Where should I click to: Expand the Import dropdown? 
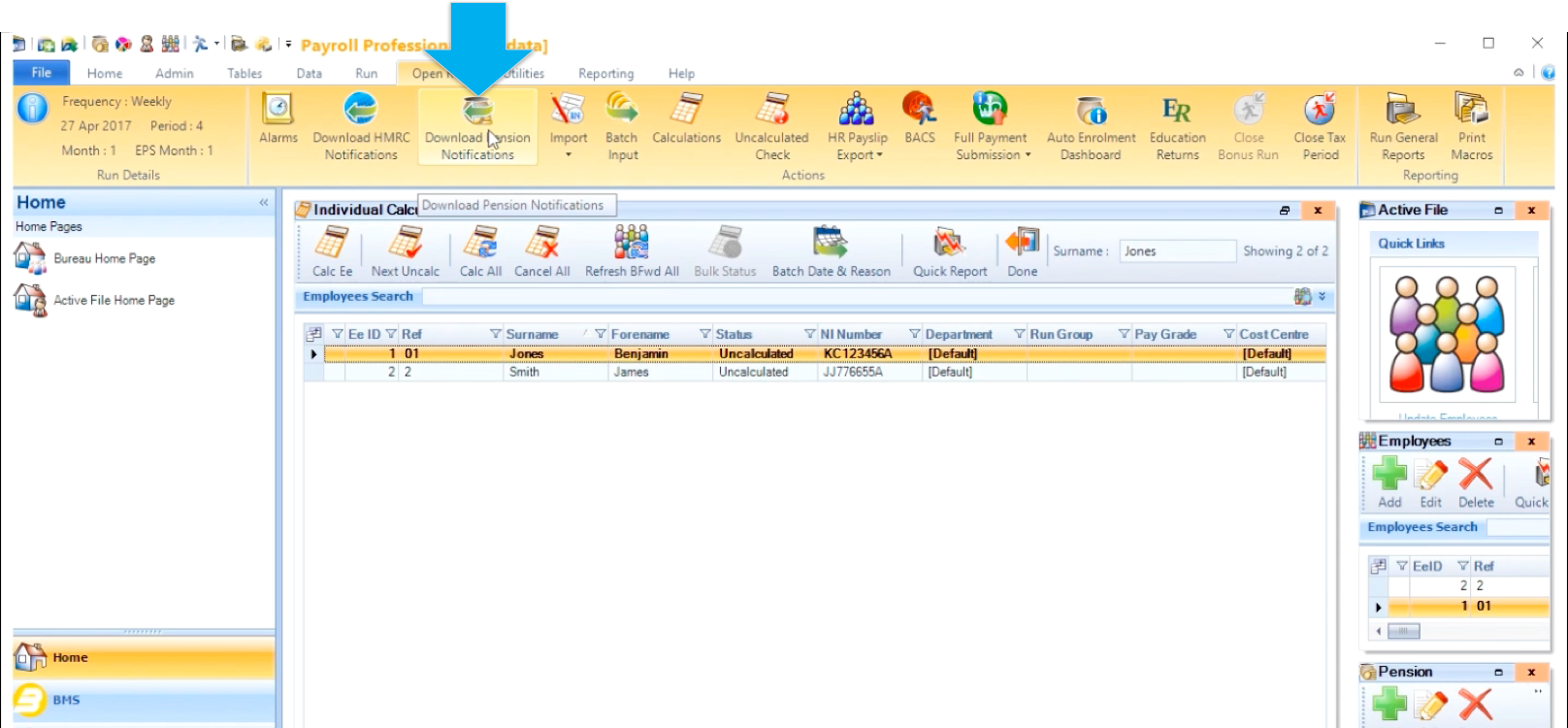pyautogui.click(x=569, y=154)
